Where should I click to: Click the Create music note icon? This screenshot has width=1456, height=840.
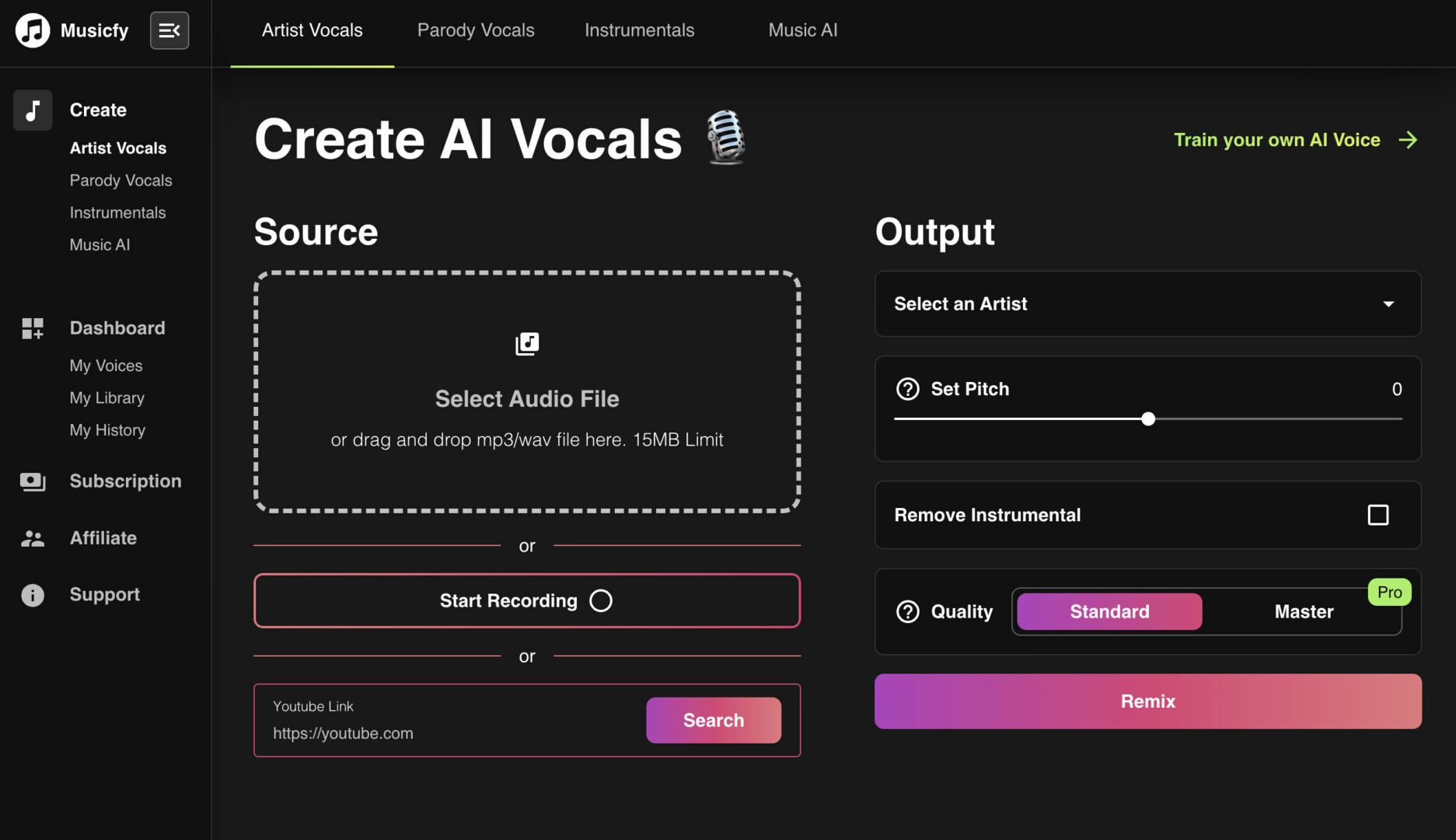[33, 110]
